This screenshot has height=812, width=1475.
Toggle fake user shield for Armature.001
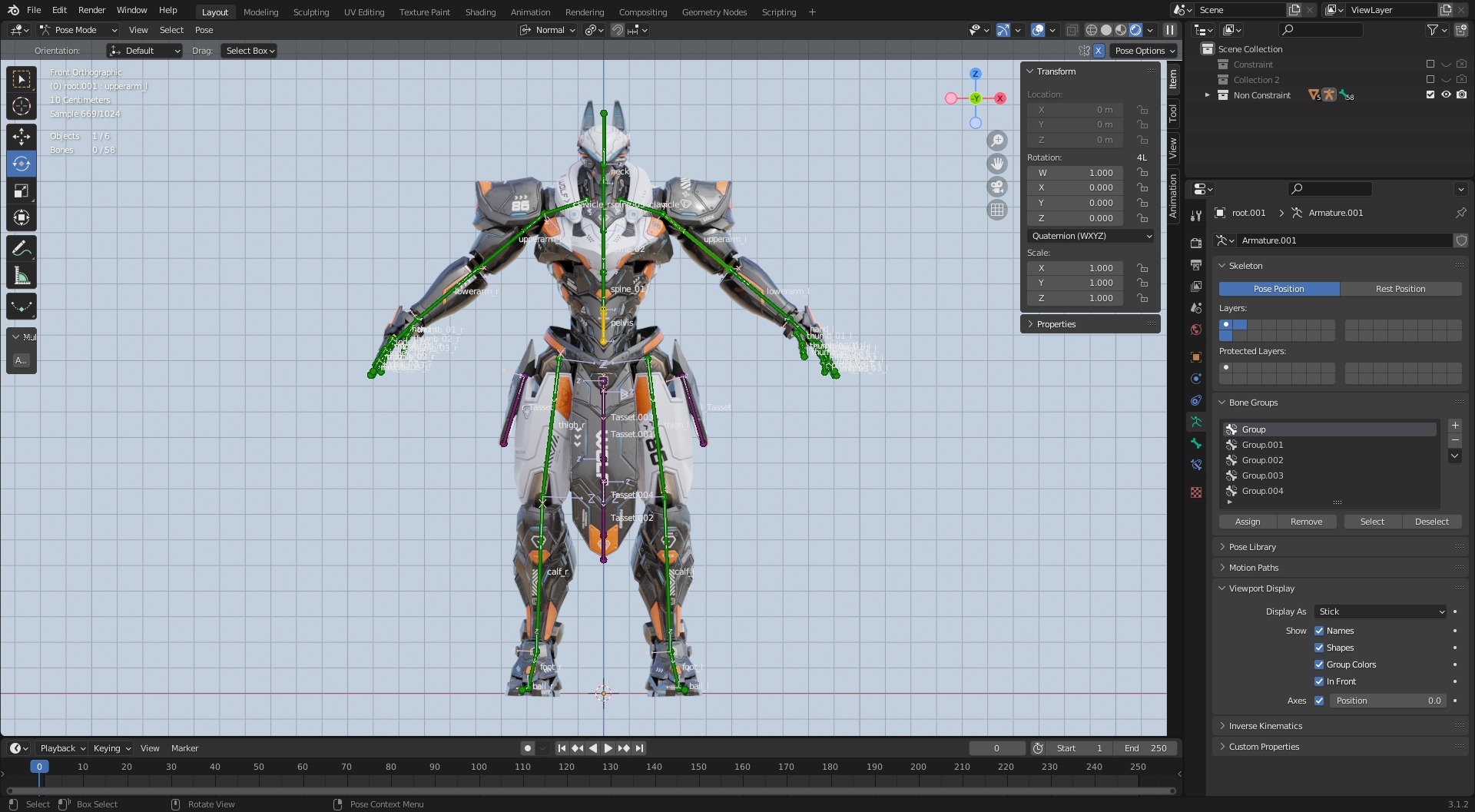point(1461,240)
